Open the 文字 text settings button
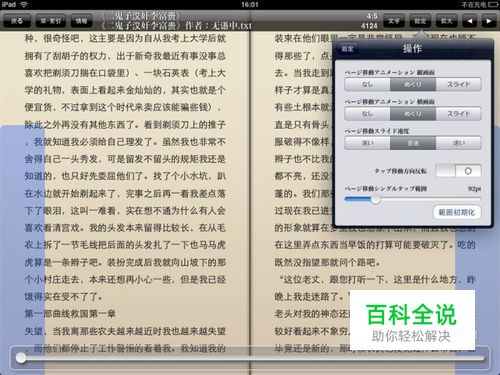500x375 pixels. (393, 21)
